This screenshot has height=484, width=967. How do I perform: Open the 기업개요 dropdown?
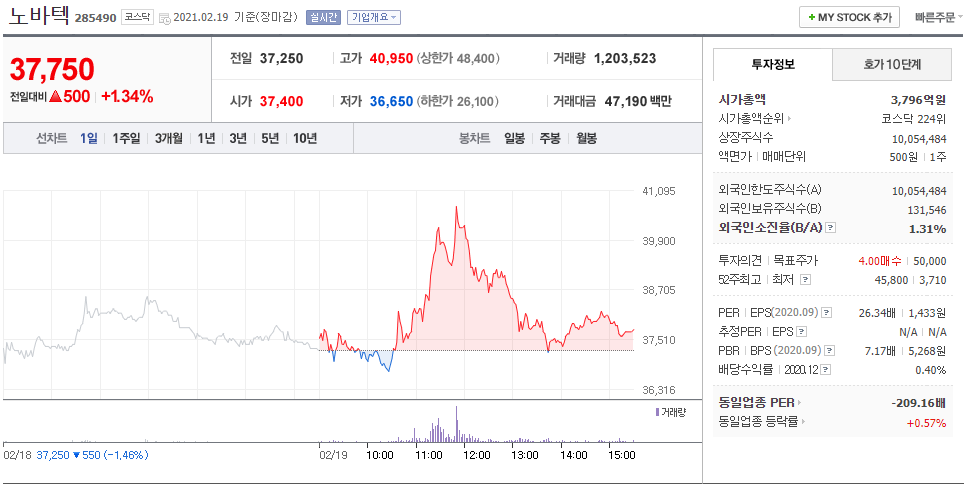coord(374,17)
